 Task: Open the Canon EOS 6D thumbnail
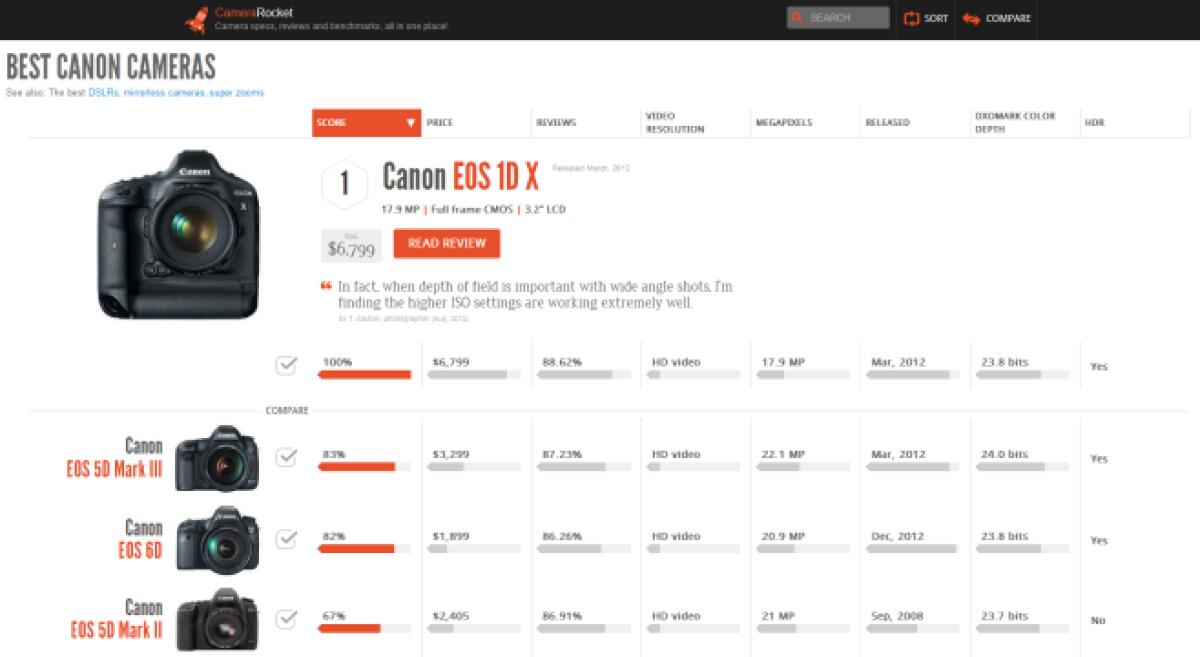tap(217, 539)
